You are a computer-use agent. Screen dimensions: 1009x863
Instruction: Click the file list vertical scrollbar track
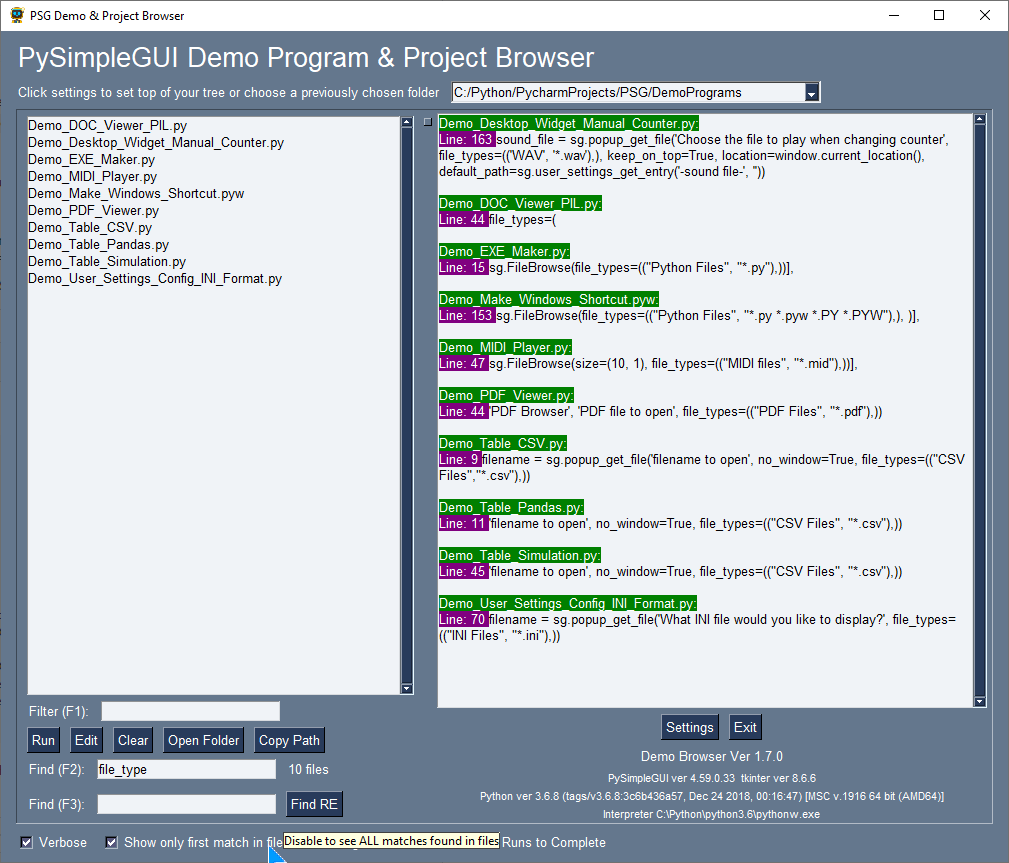407,405
